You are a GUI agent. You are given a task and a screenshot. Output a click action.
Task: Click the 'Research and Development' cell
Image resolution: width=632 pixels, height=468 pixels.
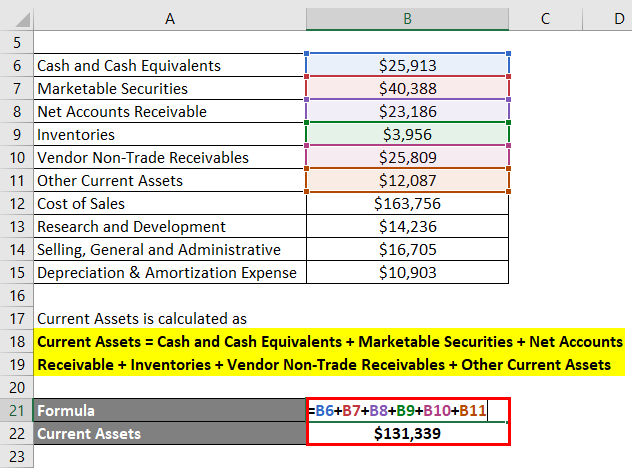170,226
